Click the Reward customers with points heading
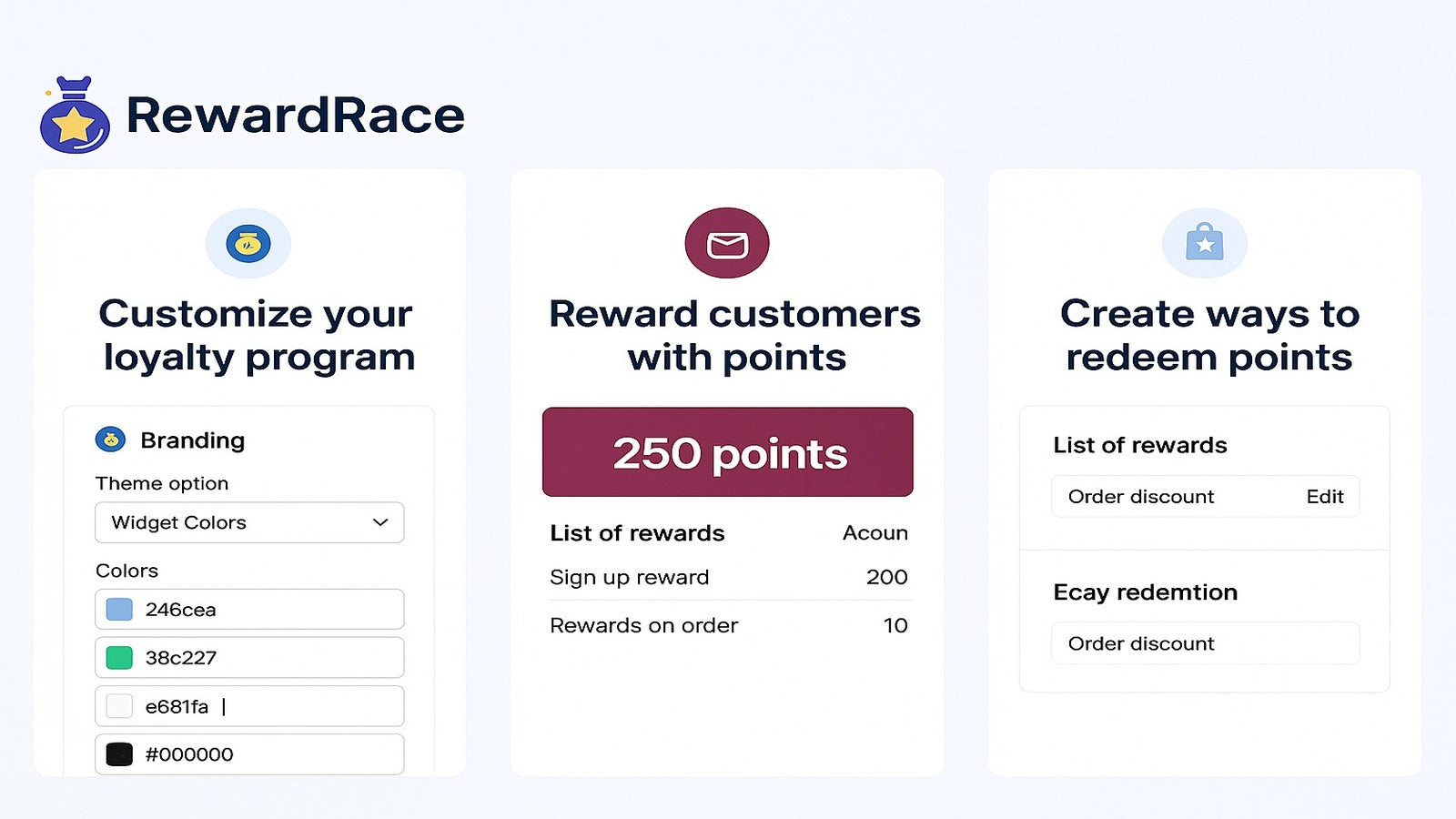The height and width of the screenshot is (819, 1456). click(735, 335)
